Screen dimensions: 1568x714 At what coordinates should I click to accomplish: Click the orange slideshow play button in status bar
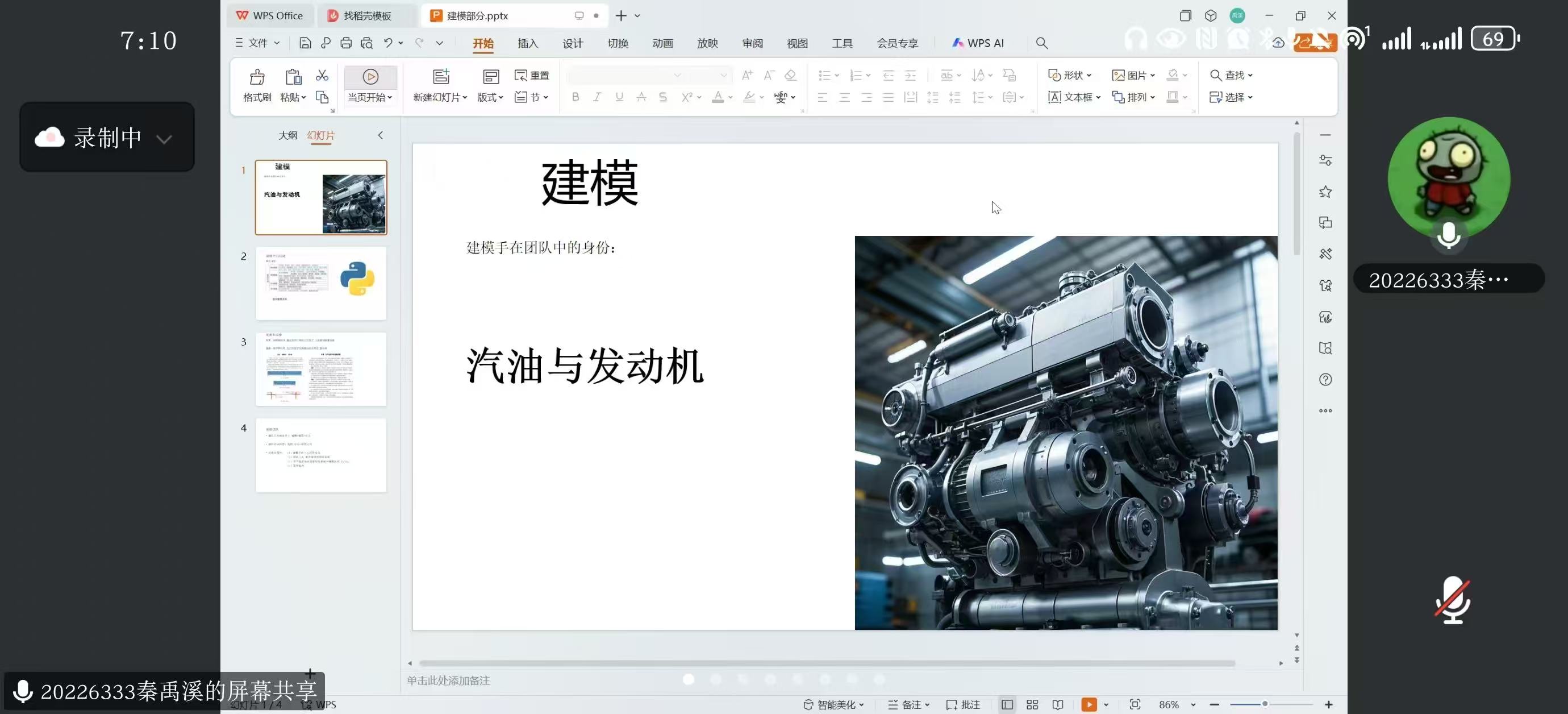[1089, 704]
